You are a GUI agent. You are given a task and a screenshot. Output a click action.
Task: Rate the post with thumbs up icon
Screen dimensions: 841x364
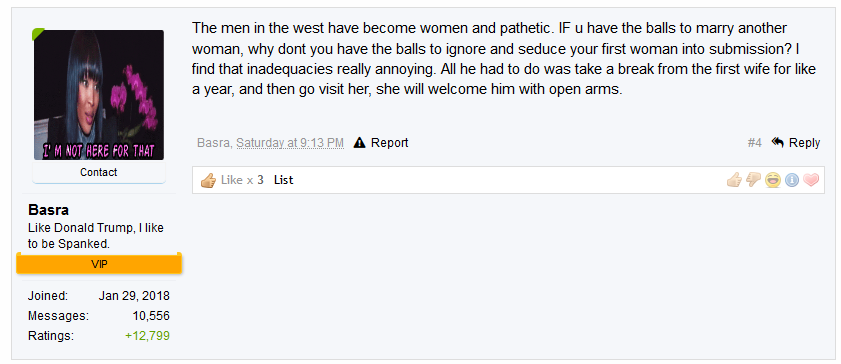(734, 180)
